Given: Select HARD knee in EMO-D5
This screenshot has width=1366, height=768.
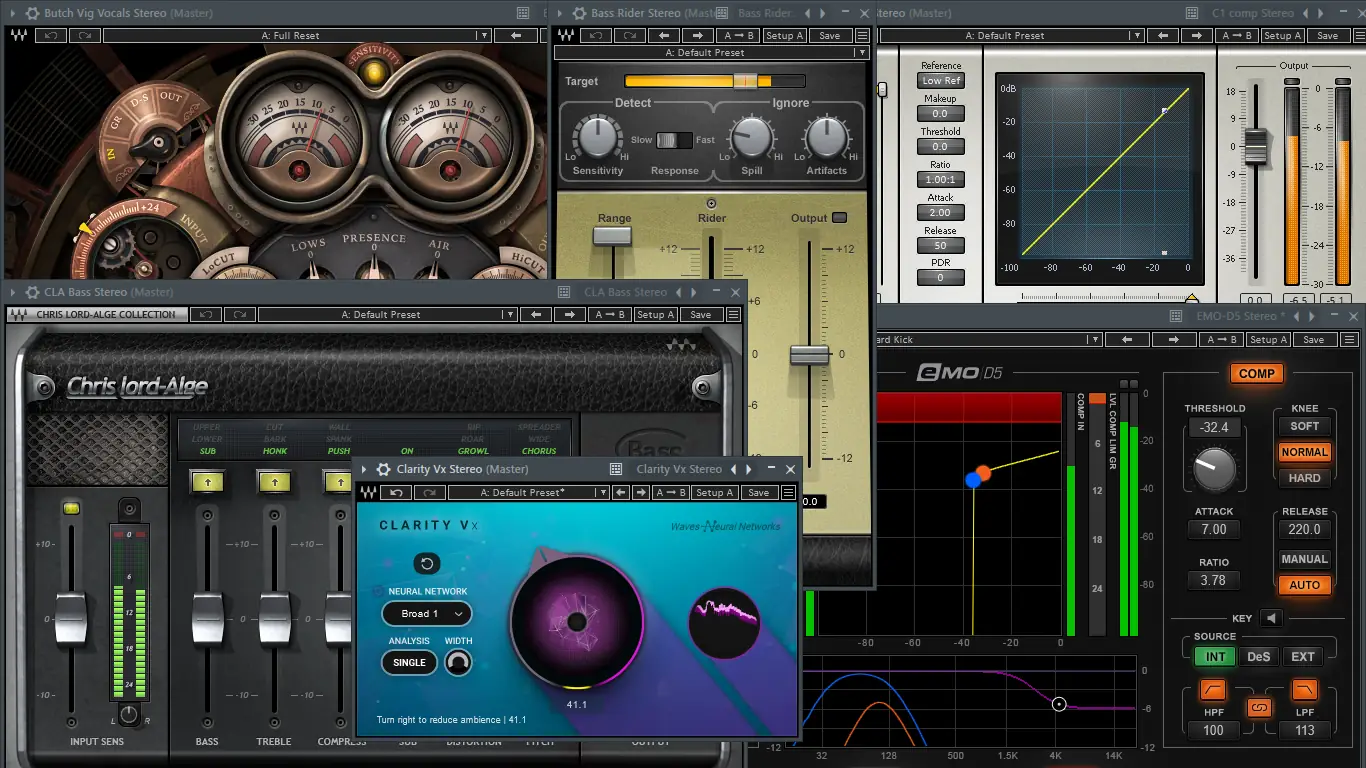Looking at the screenshot, I should click(1304, 478).
